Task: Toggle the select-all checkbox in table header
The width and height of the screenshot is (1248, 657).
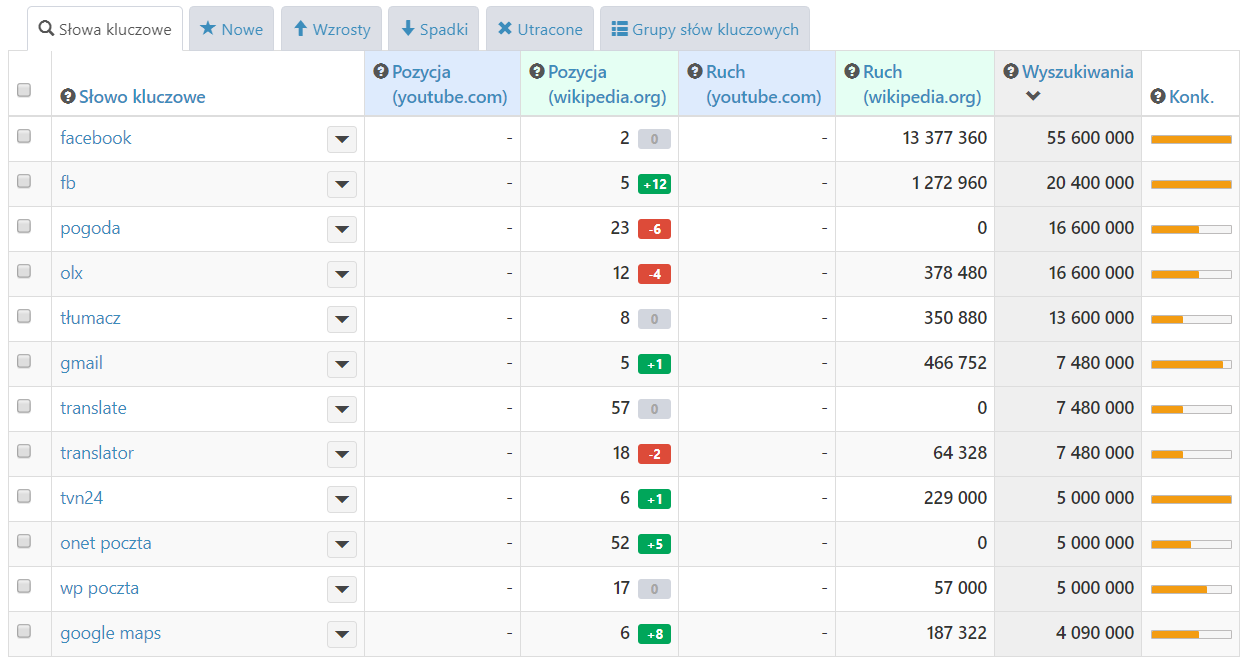Action: point(24,90)
